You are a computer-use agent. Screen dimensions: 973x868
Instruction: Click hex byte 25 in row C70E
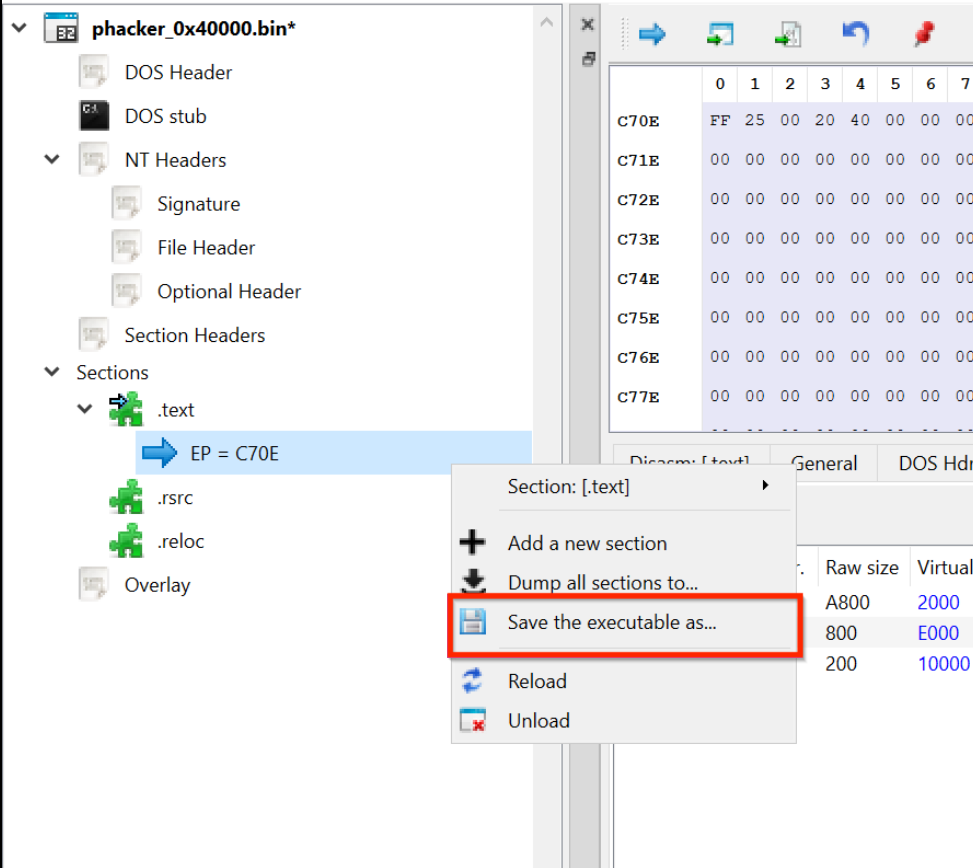click(755, 120)
